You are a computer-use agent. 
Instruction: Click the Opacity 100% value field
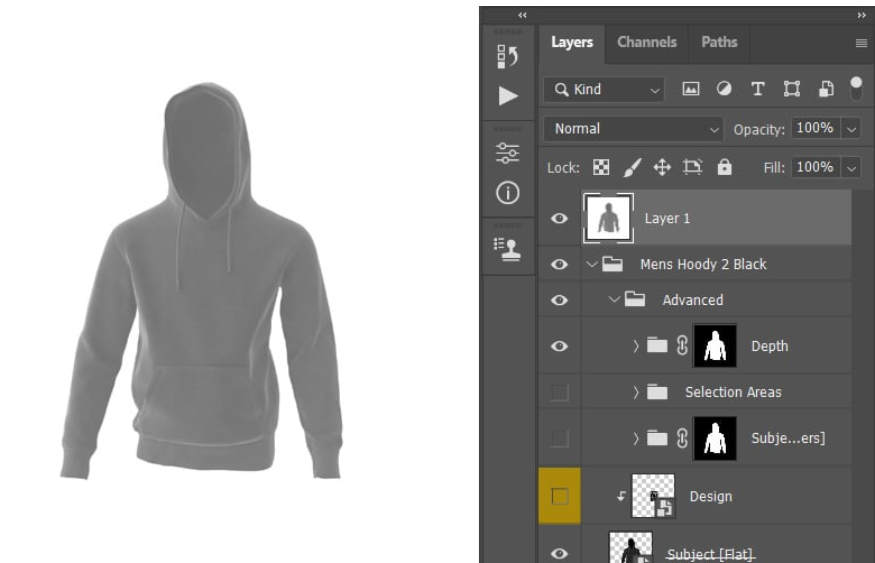(x=815, y=128)
